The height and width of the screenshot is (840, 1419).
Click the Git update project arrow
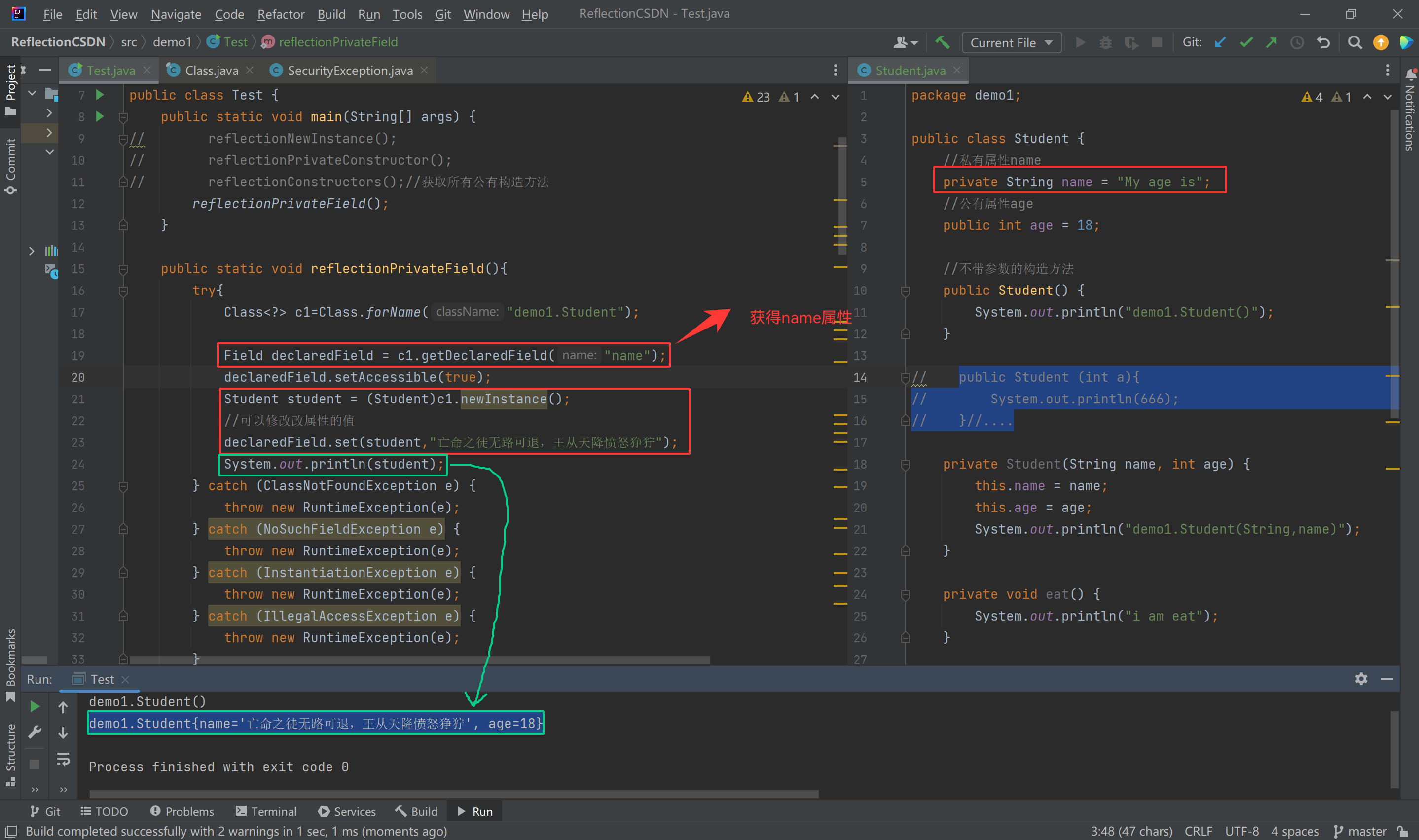tap(1220, 42)
